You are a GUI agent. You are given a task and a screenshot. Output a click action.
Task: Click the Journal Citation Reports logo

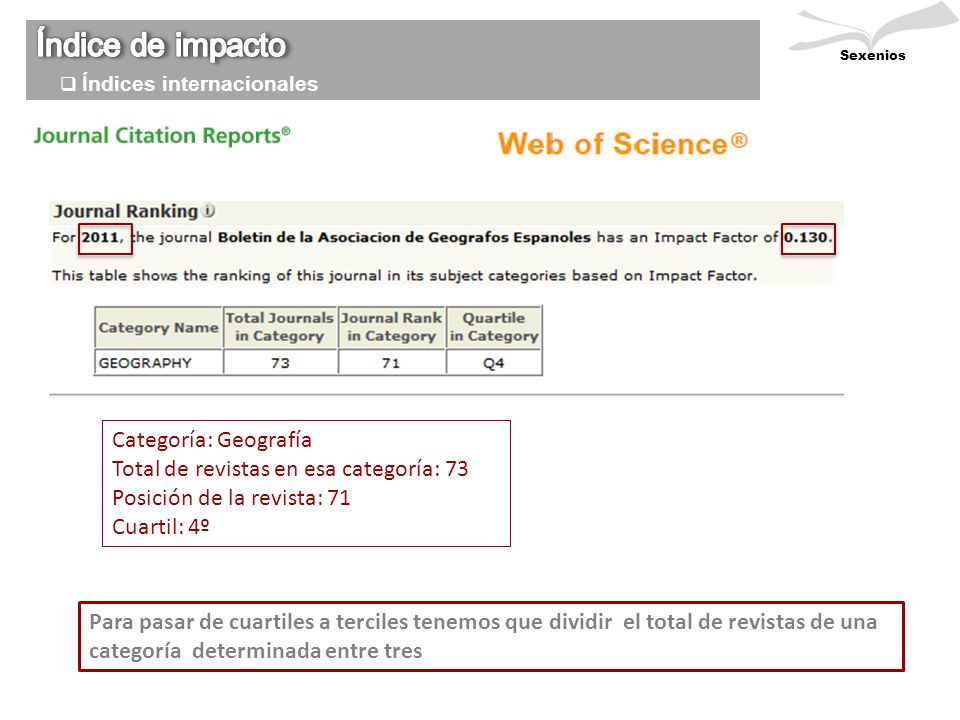162,135
